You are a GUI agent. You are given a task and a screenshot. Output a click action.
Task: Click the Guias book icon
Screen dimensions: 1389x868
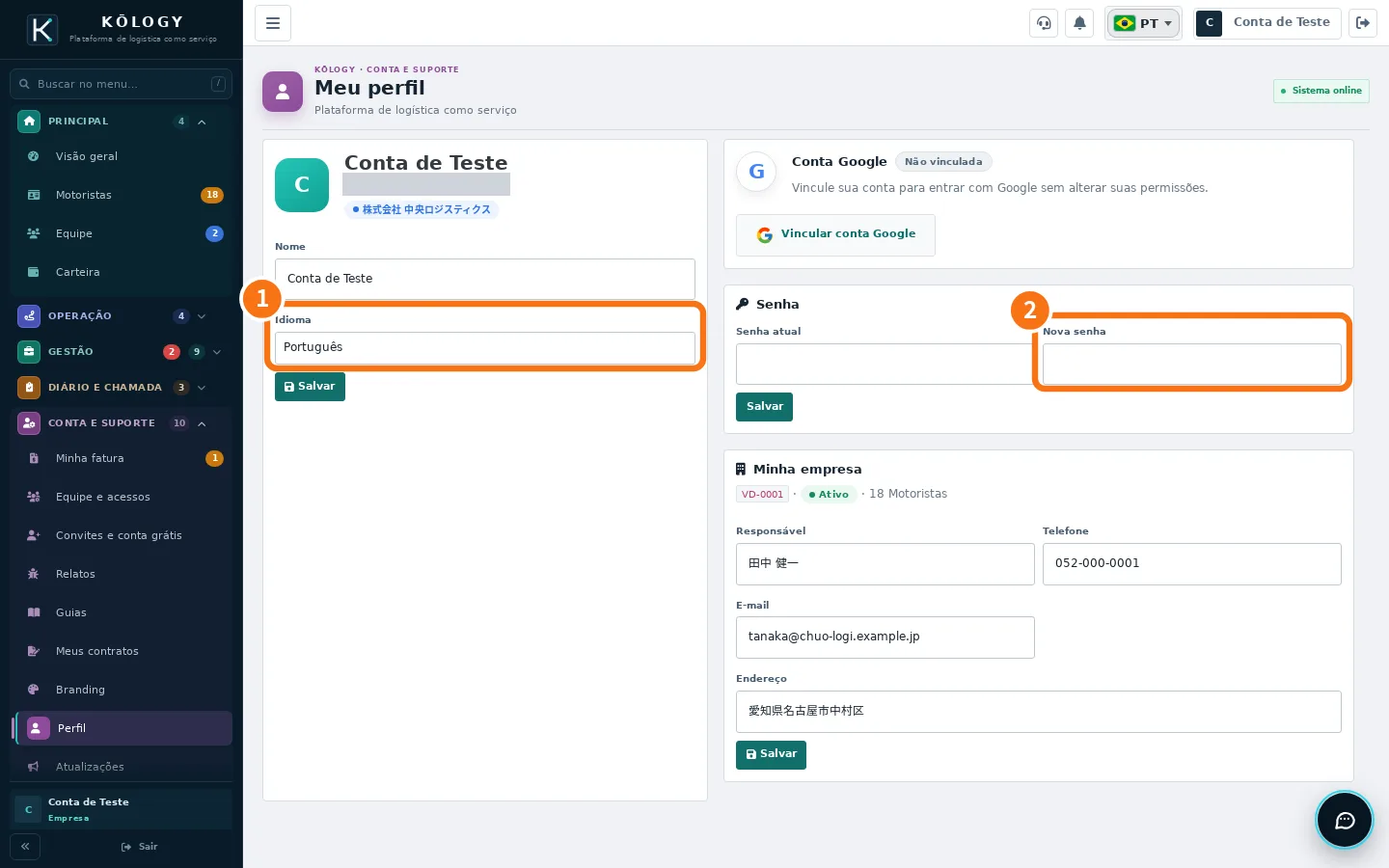34,612
